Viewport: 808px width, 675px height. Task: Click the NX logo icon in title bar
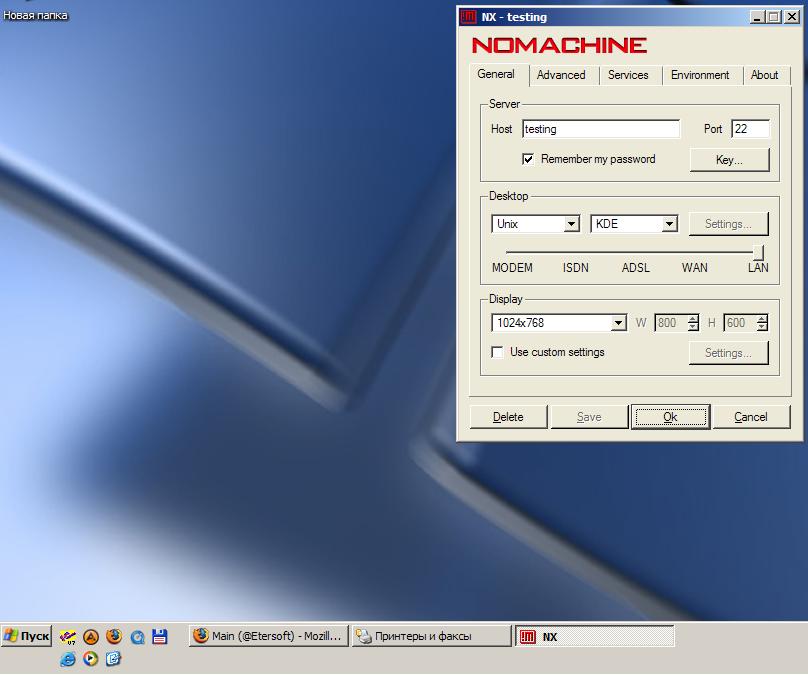pos(468,17)
